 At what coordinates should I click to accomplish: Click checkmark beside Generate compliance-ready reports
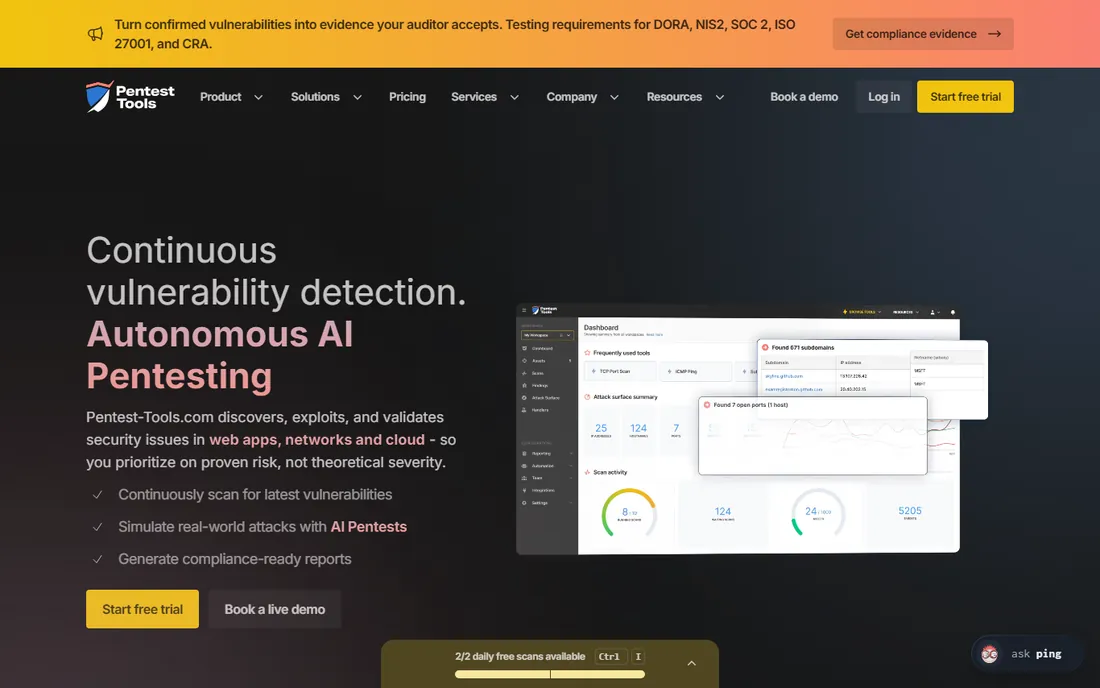click(x=98, y=559)
